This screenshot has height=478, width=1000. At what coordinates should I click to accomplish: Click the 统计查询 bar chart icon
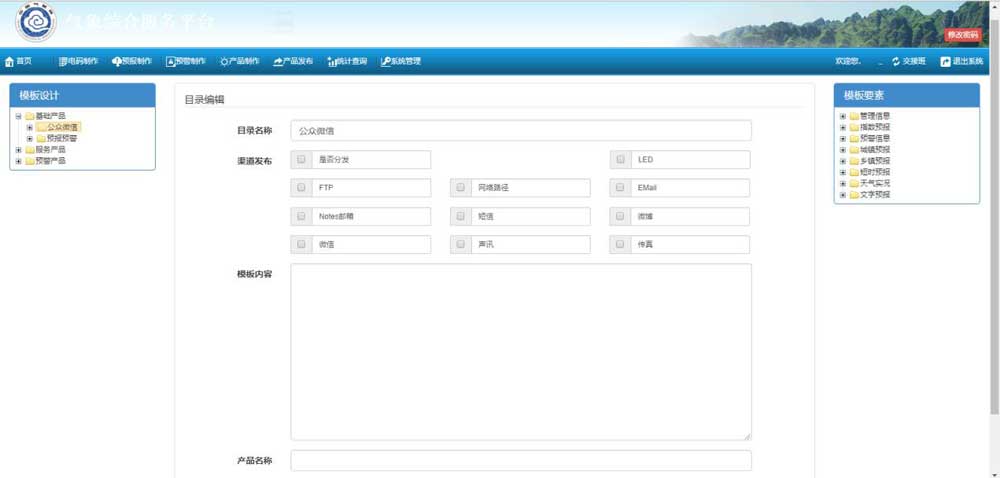331,62
